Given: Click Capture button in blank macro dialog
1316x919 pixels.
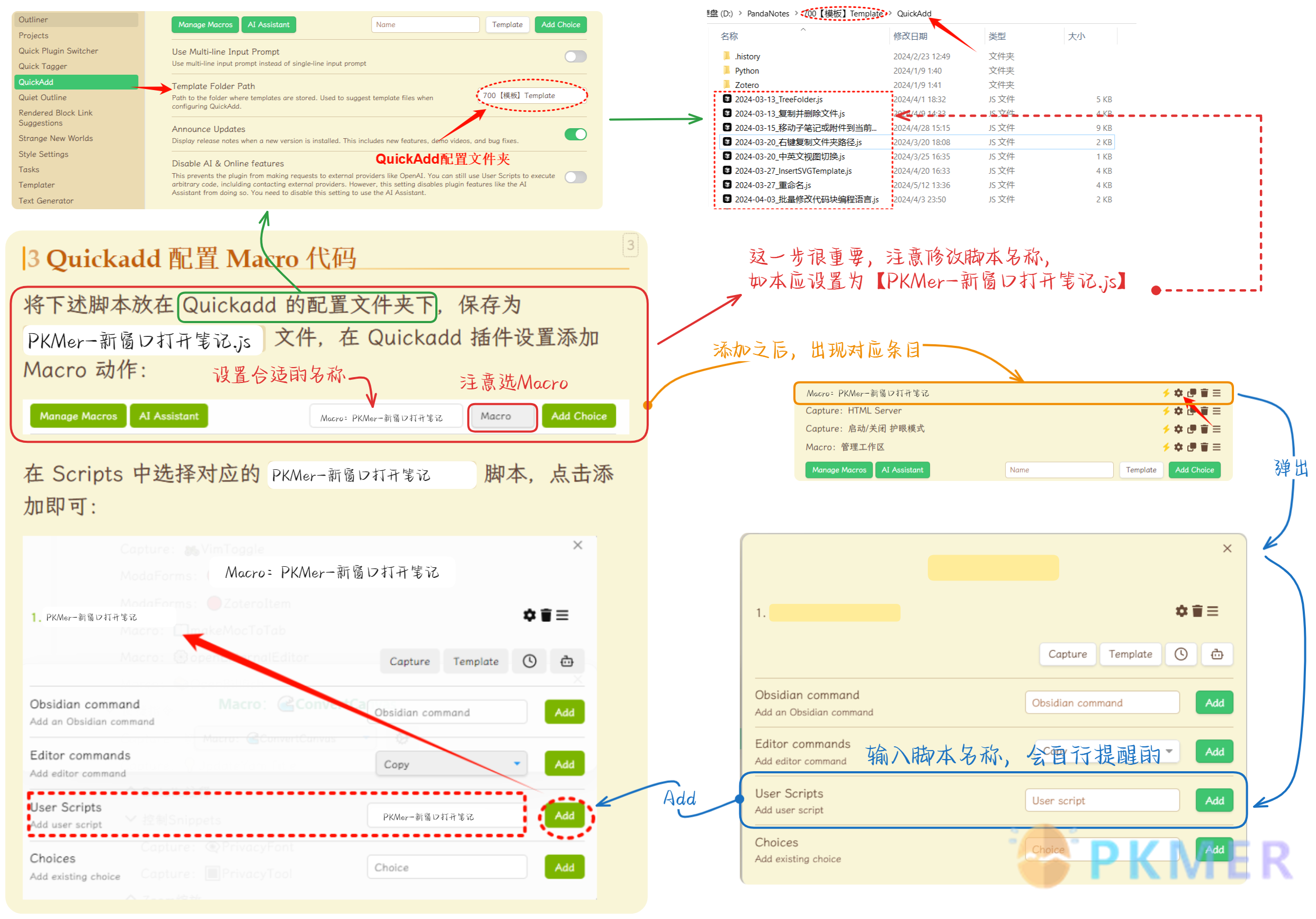Looking at the screenshot, I should pos(1067,654).
